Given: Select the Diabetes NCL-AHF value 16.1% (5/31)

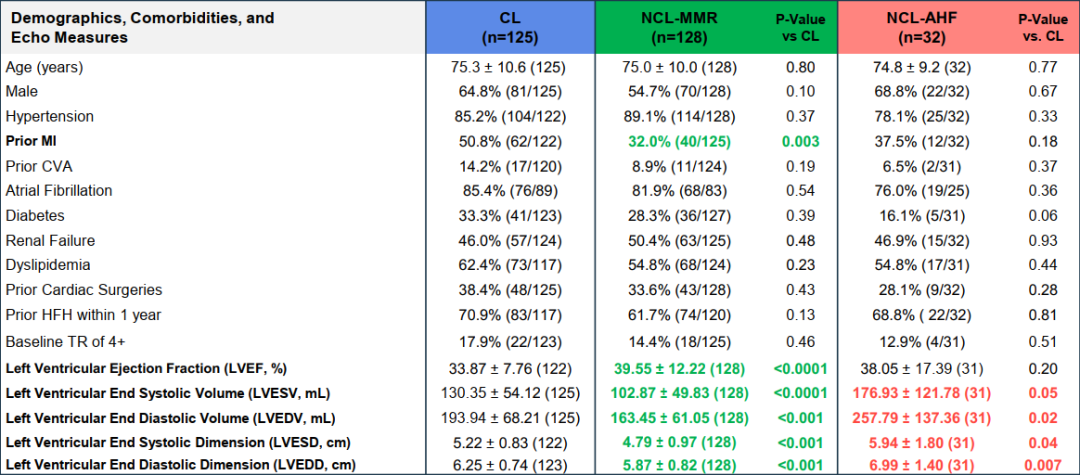Looking at the screenshot, I should [918, 215].
